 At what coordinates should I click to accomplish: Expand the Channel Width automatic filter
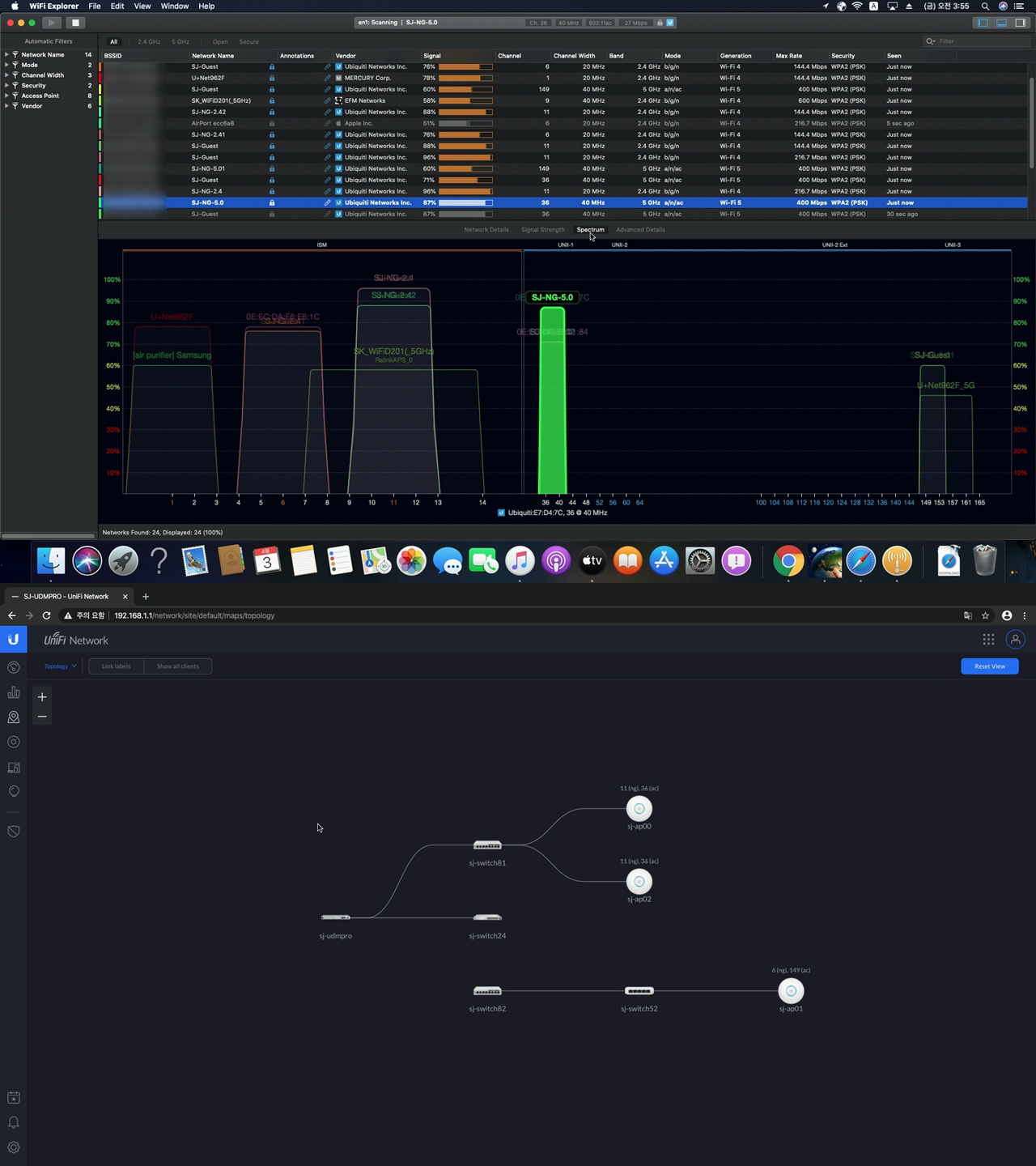pos(6,75)
